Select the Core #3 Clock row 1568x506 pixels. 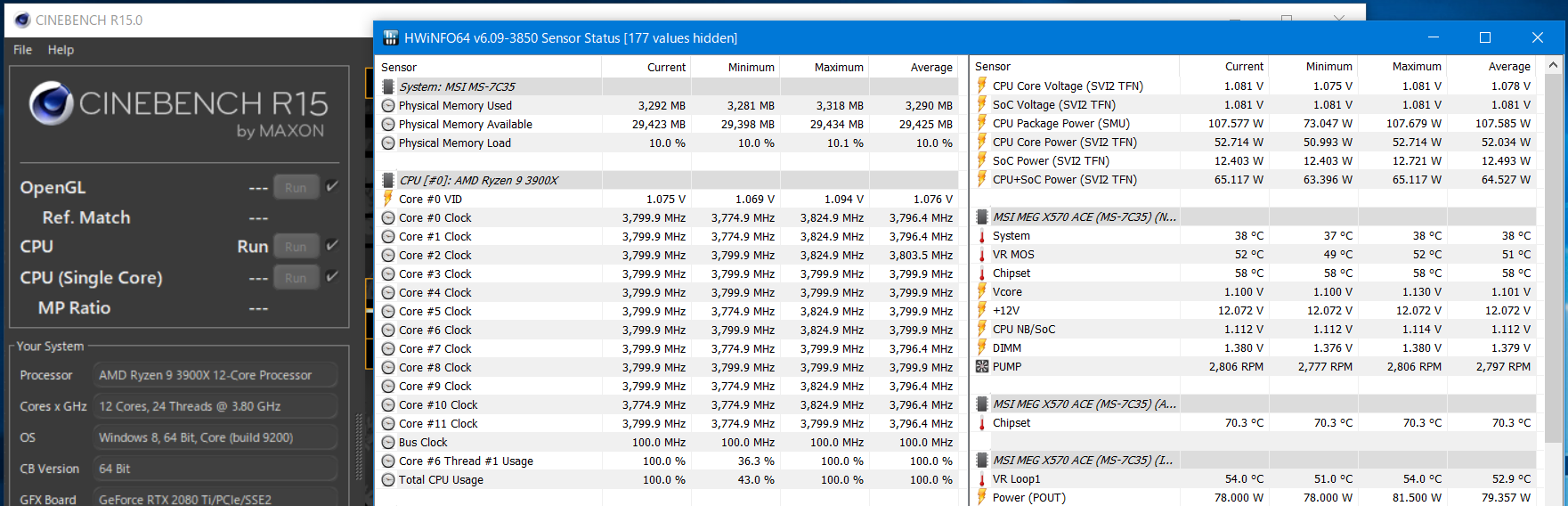tap(668, 273)
